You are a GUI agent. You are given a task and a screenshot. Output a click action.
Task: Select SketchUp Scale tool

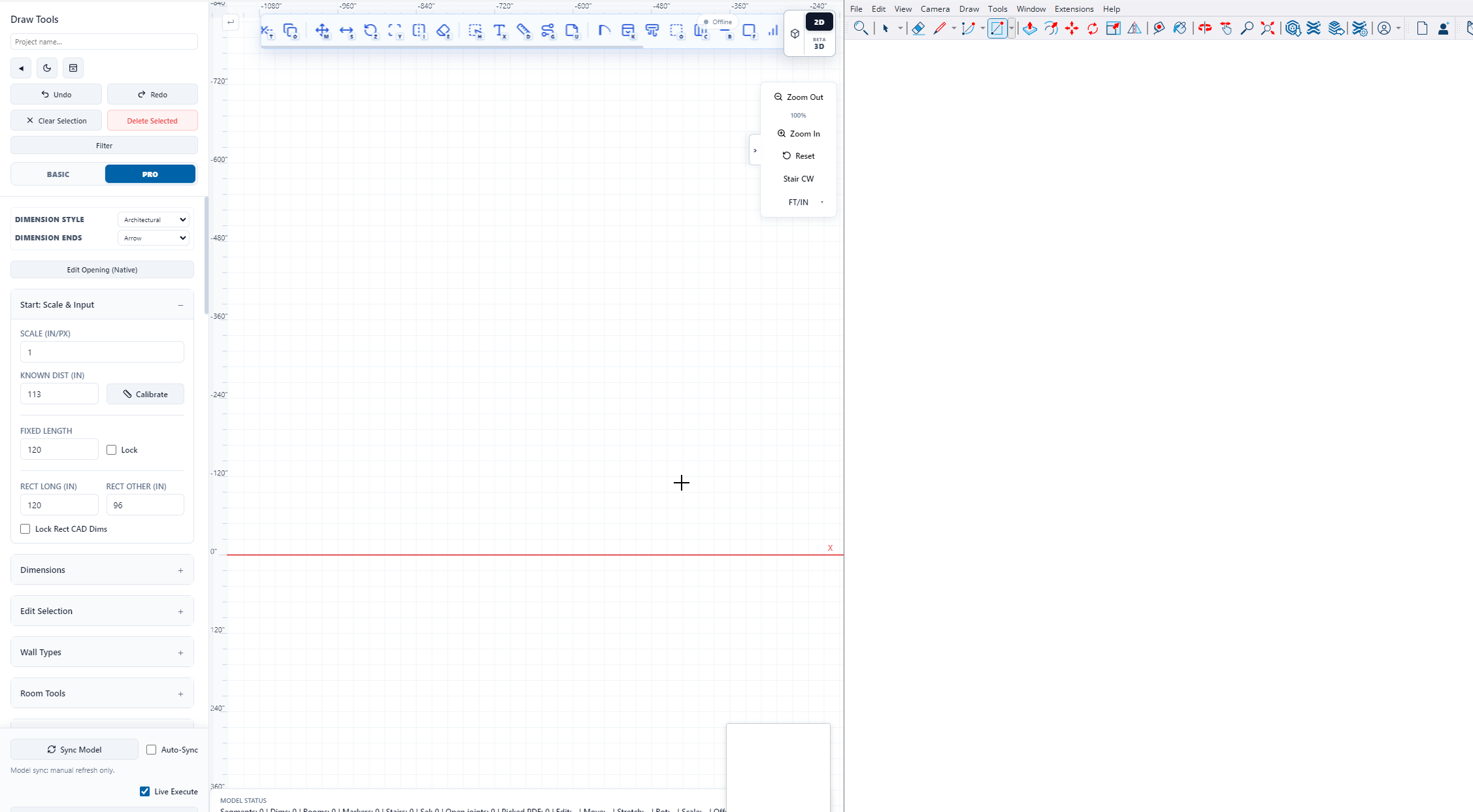[1114, 28]
